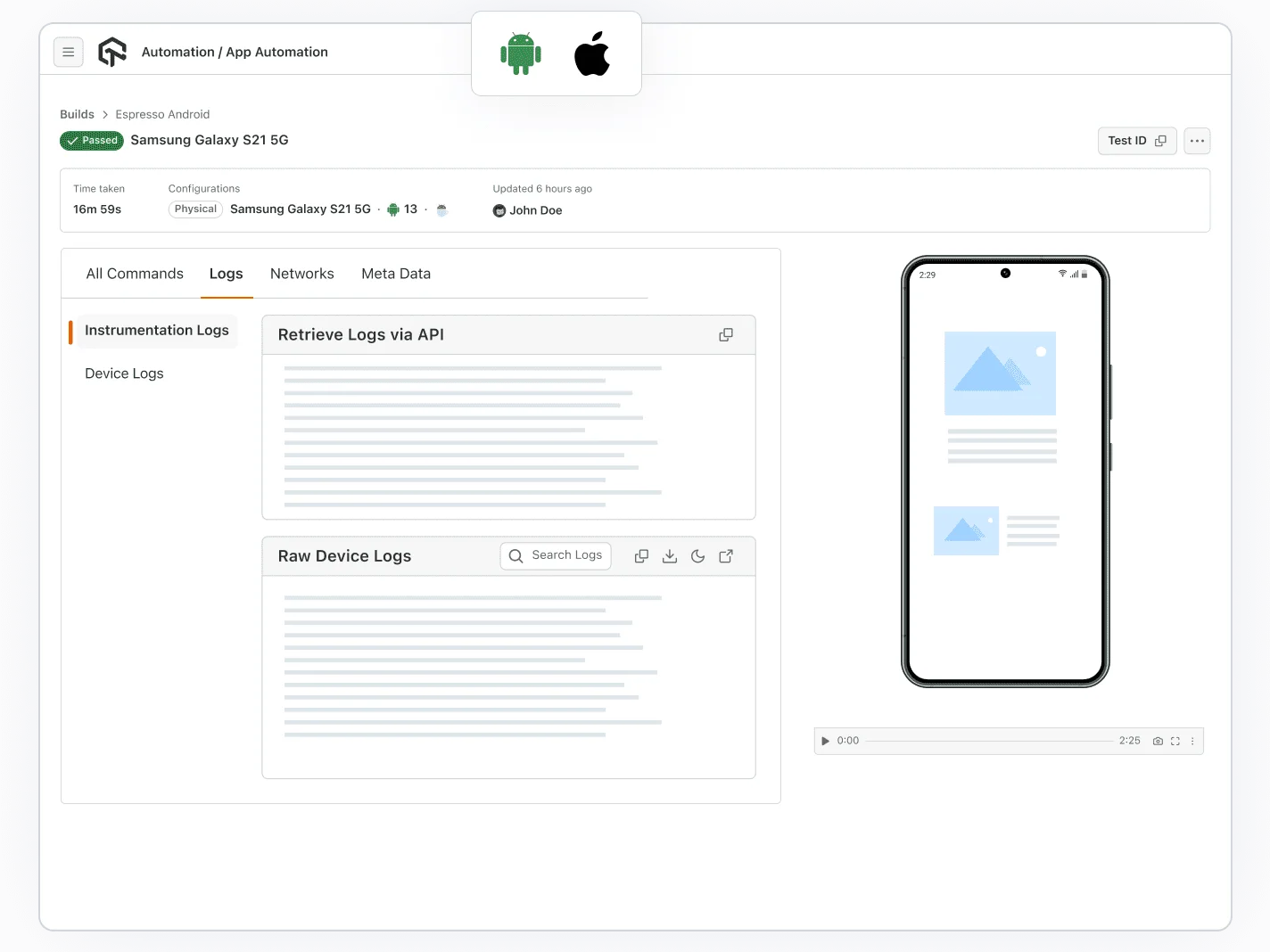Open the video player options kebab menu
Image resolution: width=1270 pixels, height=952 pixels.
point(1192,741)
